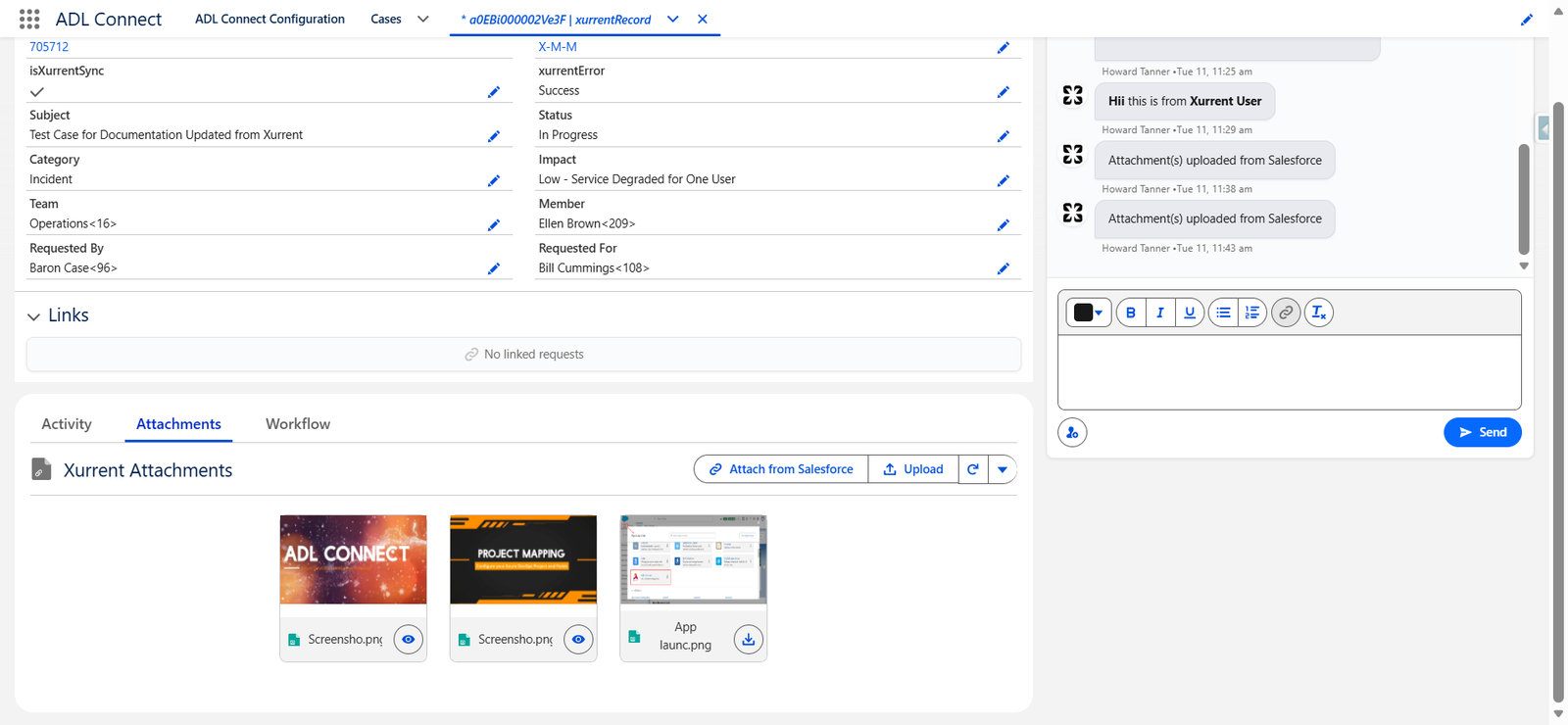Edit the xurrentError field pencil

pos(1004,92)
